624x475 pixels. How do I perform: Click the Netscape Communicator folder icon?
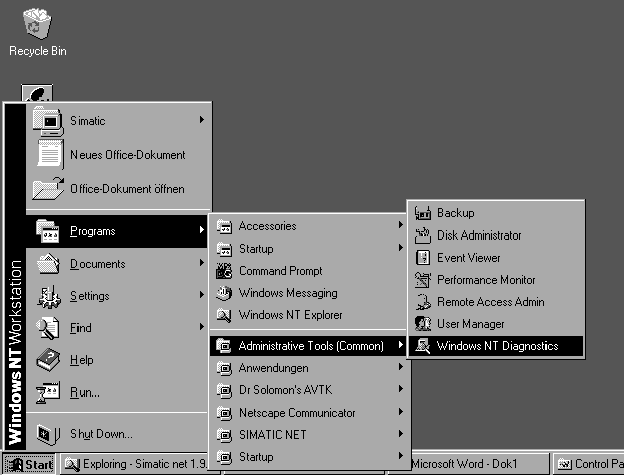click(x=224, y=413)
